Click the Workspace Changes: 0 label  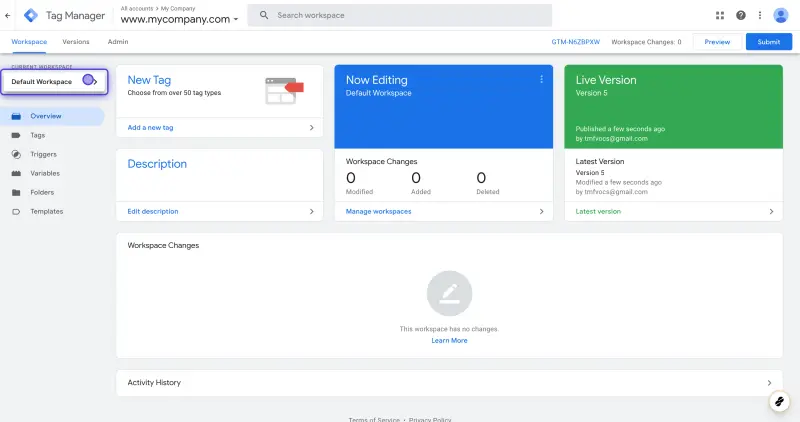pyautogui.click(x=646, y=42)
